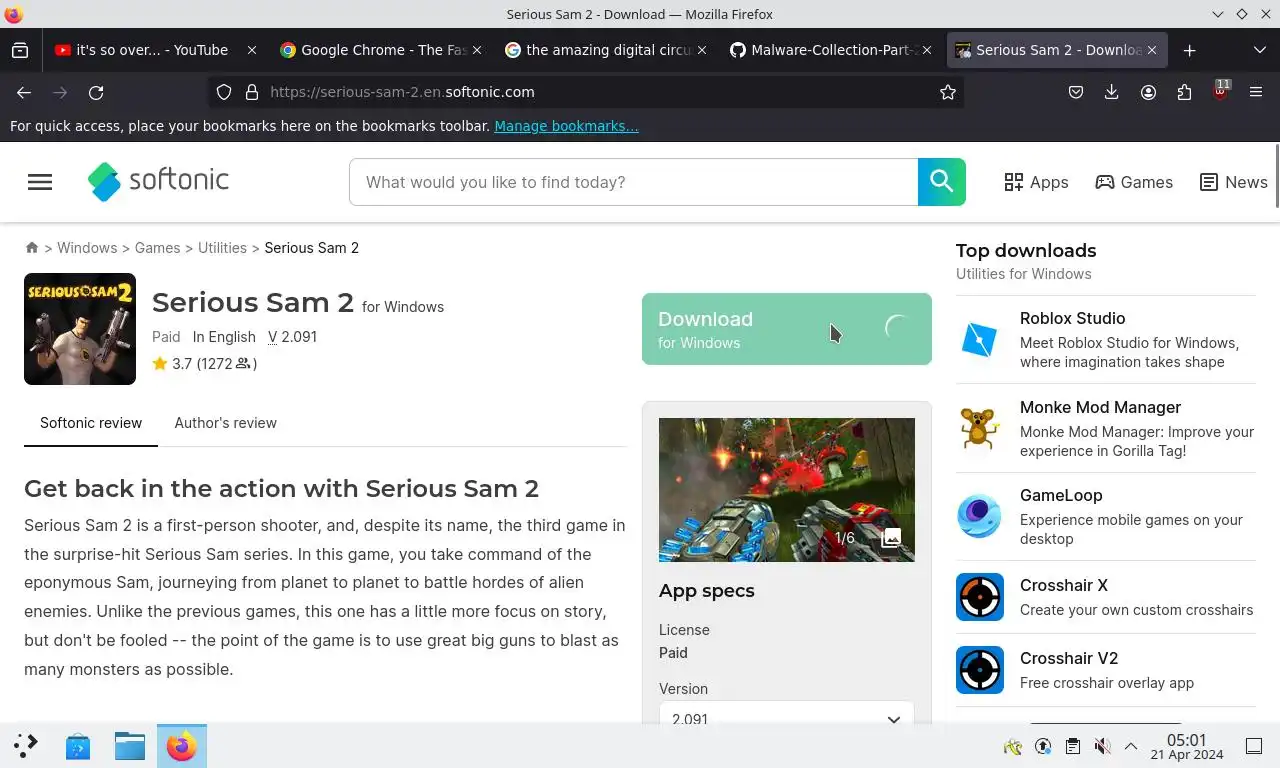Open GameLoop title link
1280x768 pixels.
coord(1061,495)
